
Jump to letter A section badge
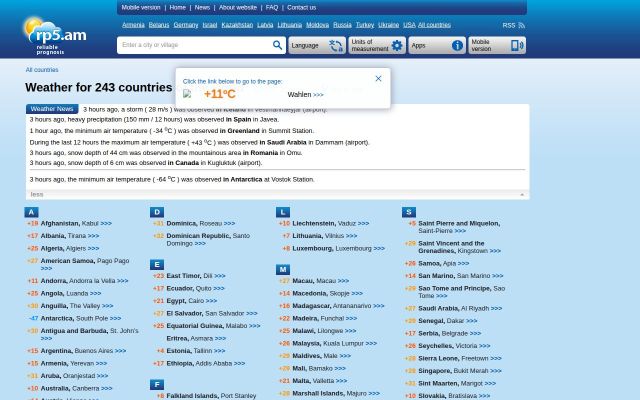pos(31,212)
